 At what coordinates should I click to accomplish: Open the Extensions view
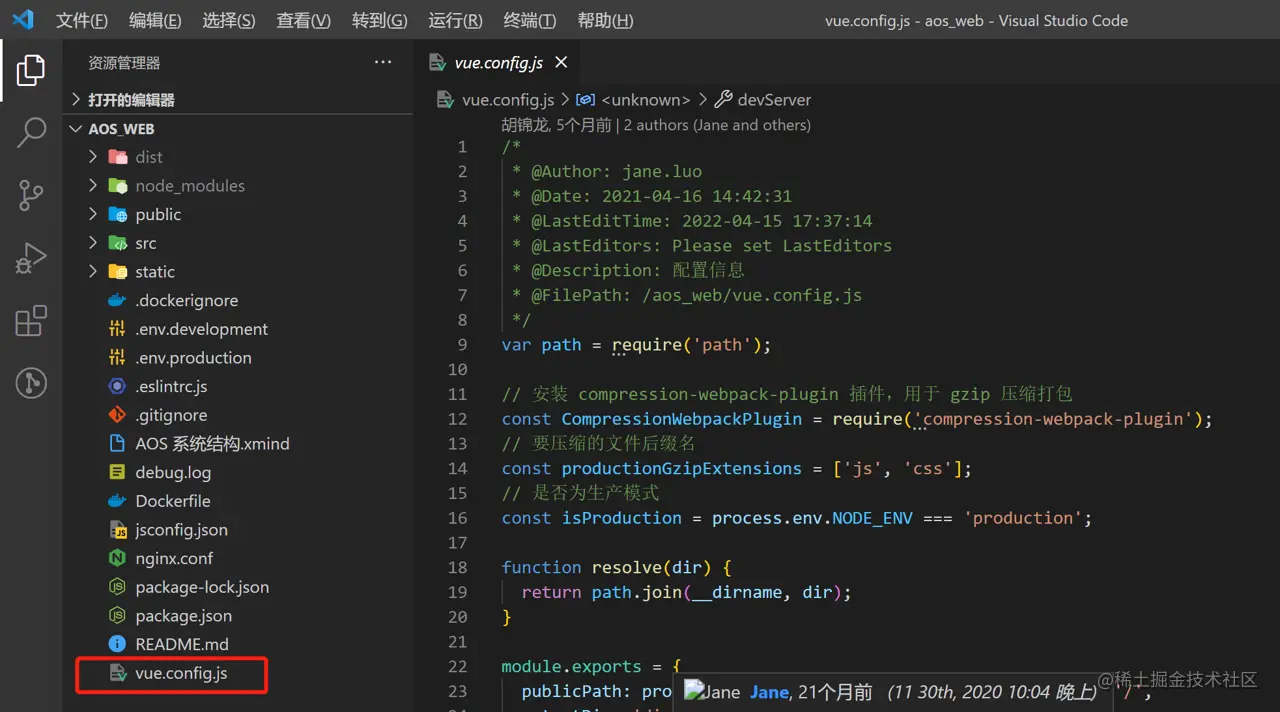click(31, 321)
